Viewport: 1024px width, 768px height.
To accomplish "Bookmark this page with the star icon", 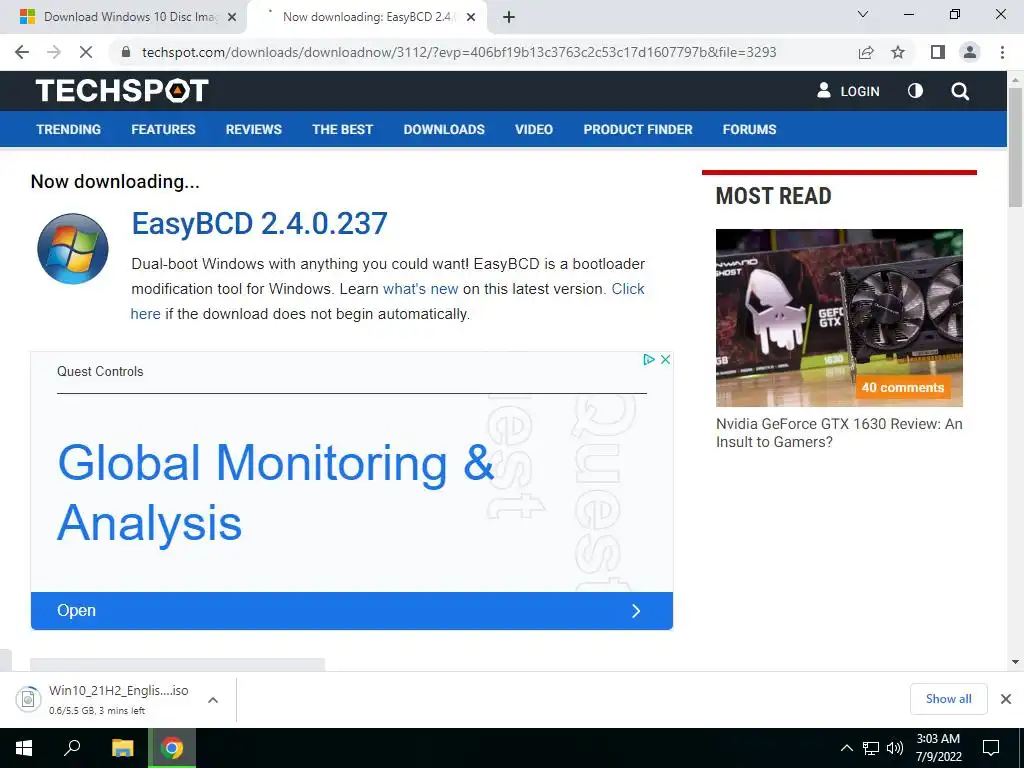I will (898, 52).
